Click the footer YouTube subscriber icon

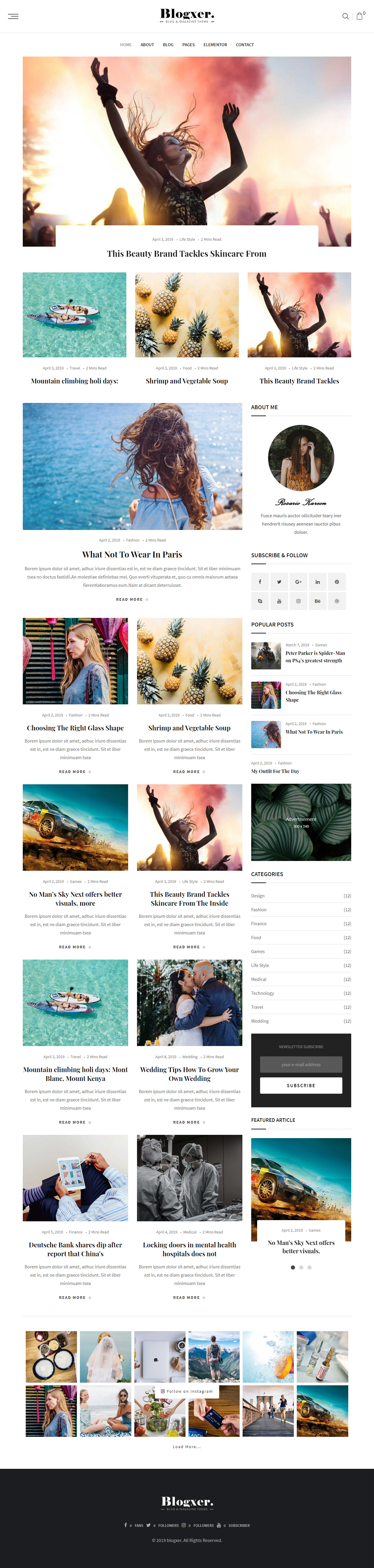coord(219,1525)
